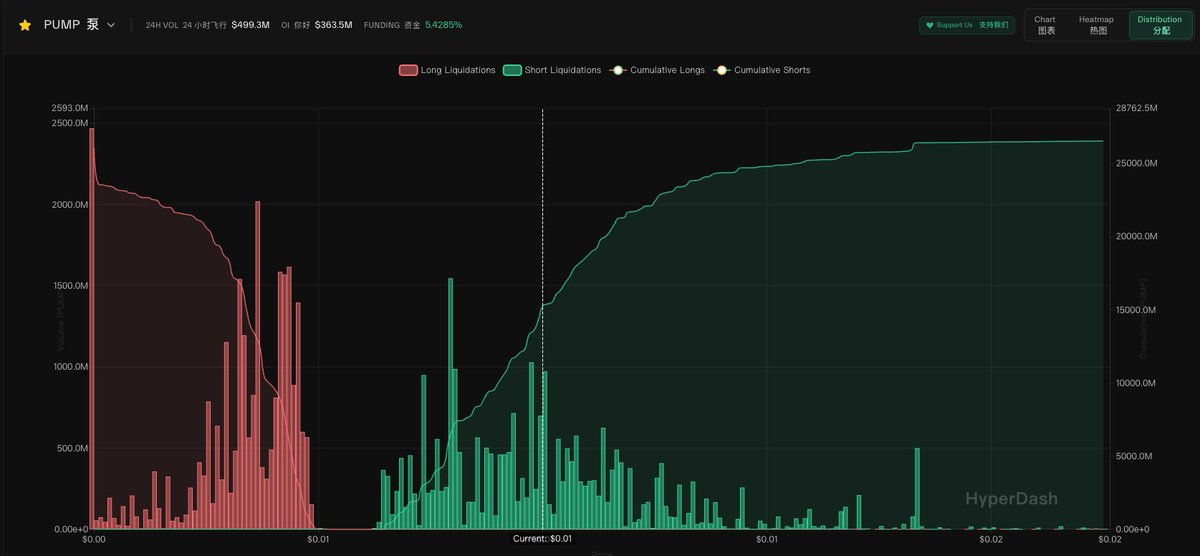Viewport: 1200px width, 556px height.
Task: Toggle Cumulative Longs legend line
Action: coord(656,70)
